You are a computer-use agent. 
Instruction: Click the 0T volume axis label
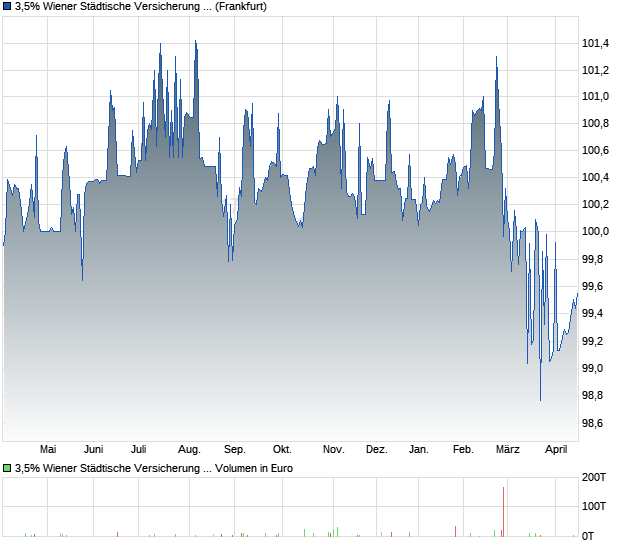pyautogui.click(x=588, y=536)
